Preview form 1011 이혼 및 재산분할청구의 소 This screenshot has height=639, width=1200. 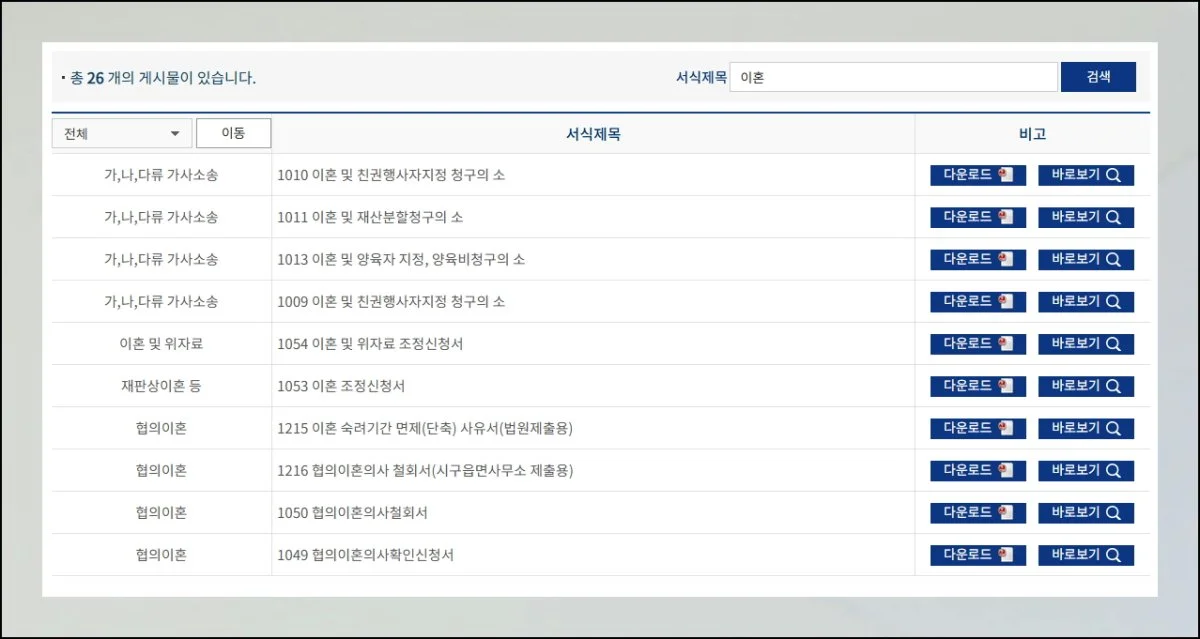coord(1085,217)
